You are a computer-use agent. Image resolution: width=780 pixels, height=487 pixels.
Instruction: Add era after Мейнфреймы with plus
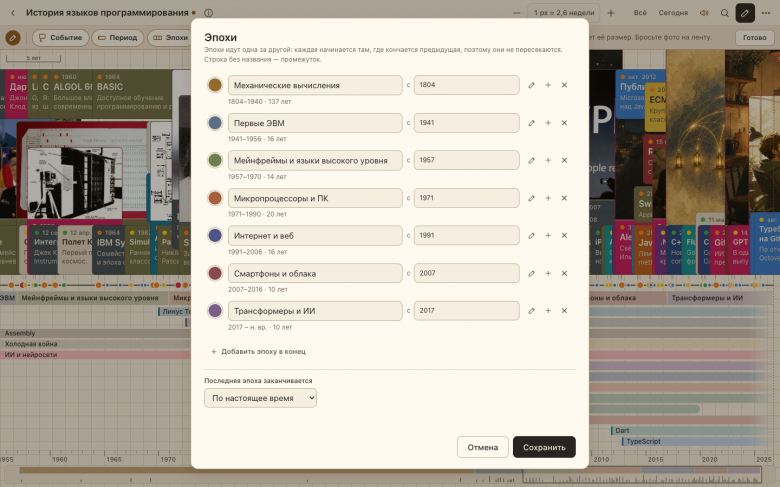(x=548, y=160)
